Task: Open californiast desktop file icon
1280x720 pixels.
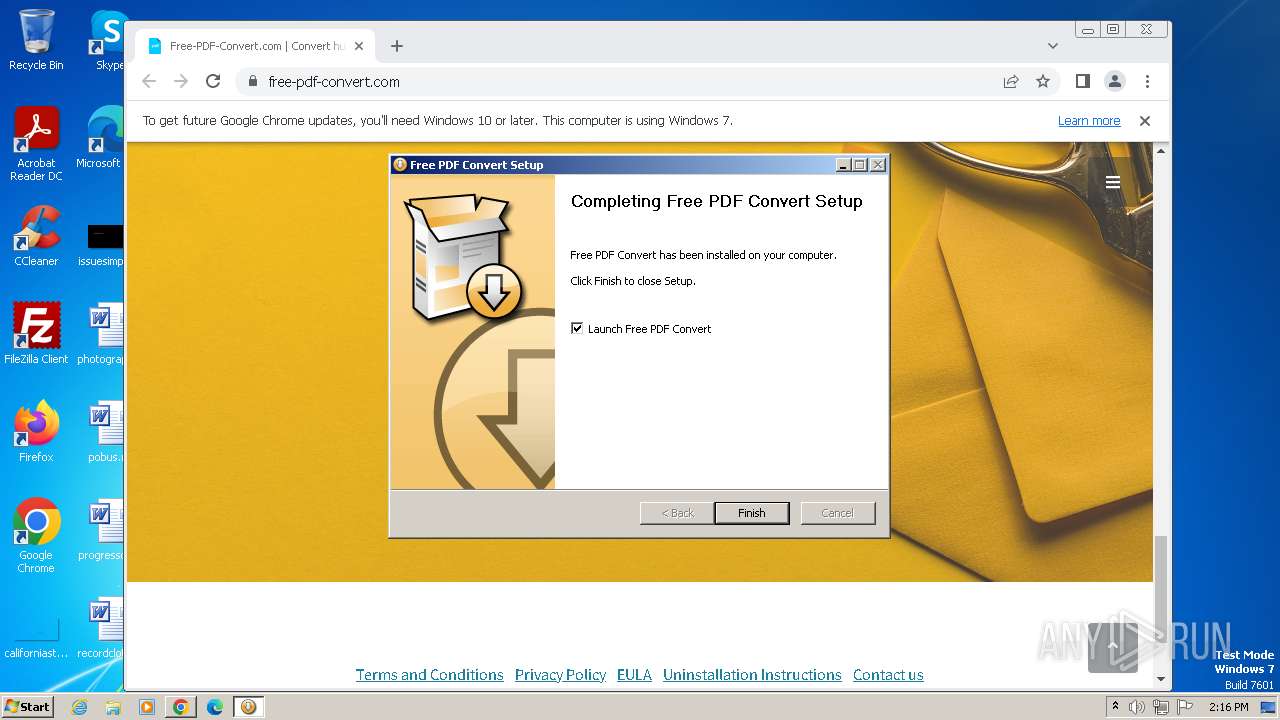Action: pos(36,638)
